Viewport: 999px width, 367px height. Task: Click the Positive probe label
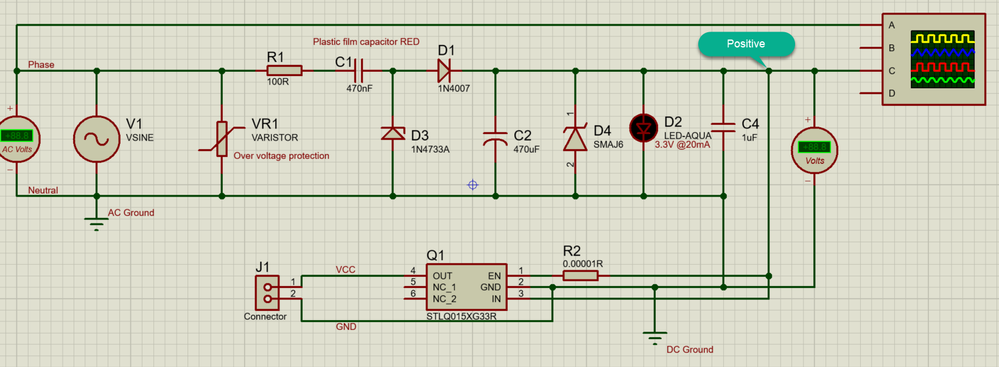click(x=745, y=44)
